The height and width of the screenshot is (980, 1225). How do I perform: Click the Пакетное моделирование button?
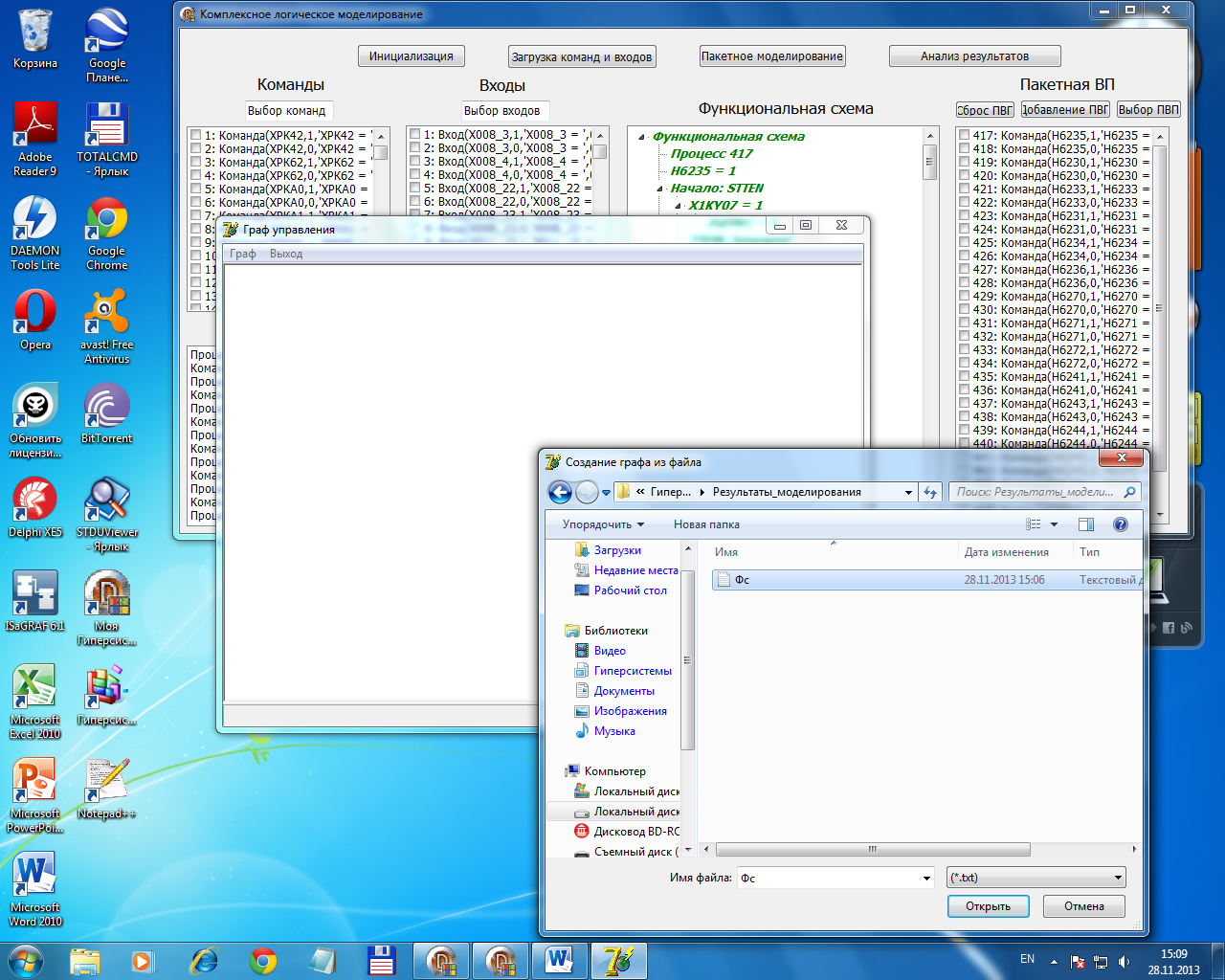pyautogui.click(x=771, y=56)
